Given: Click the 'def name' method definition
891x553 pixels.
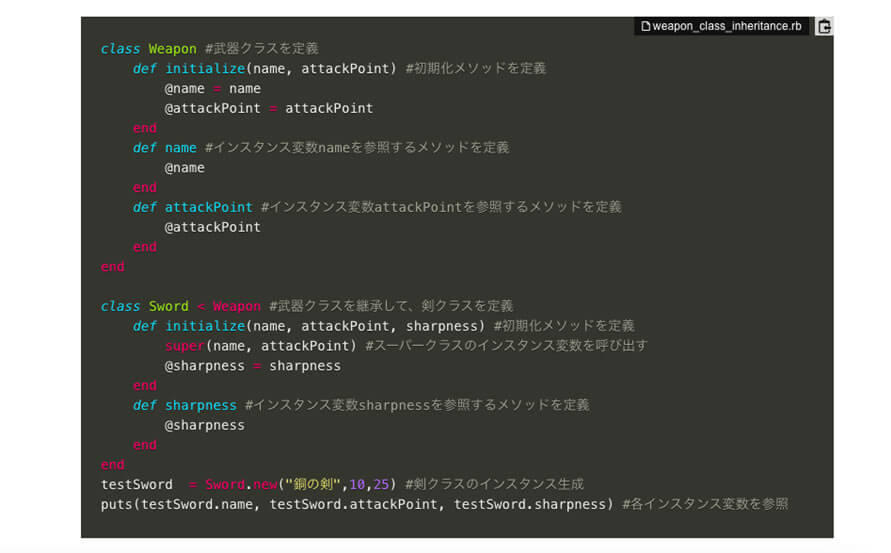Looking at the screenshot, I should (x=165, y=148).
